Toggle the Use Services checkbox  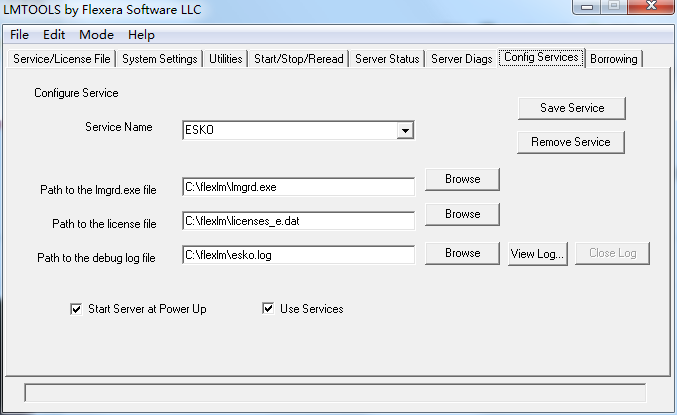268,309
